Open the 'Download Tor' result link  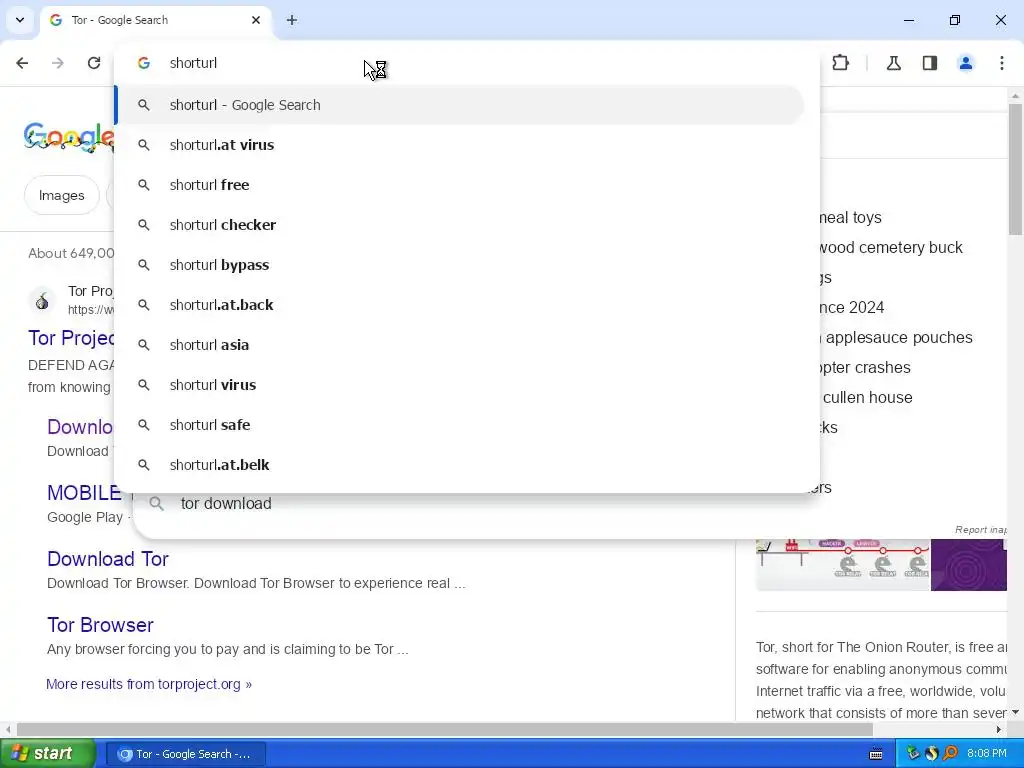coord(108,559)
